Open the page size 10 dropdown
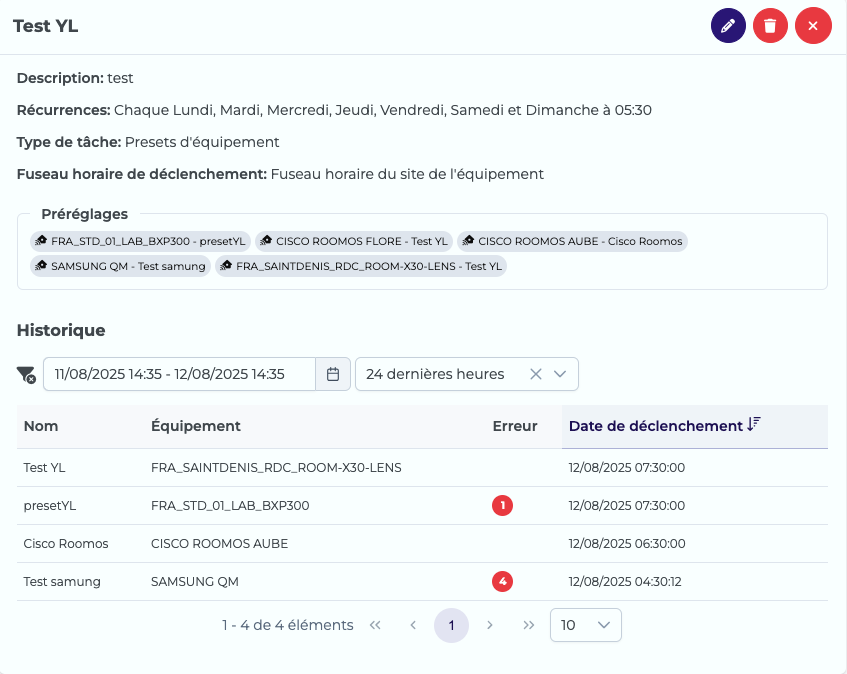Image resolution: width=847 pixels, height=674 pixels. 586,625
